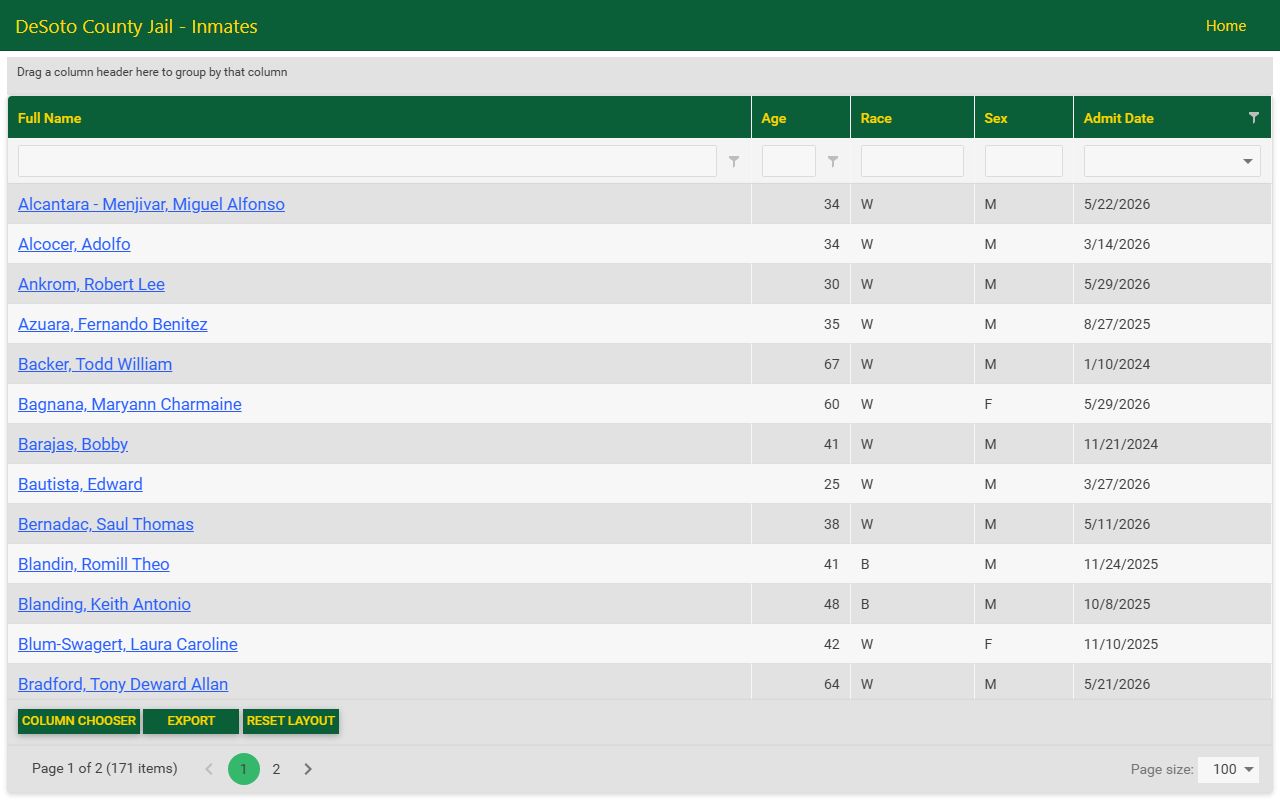Click the group-by-column drag panel text
1280x800 pixels.
pyautogui.click(x=152, y=72)
